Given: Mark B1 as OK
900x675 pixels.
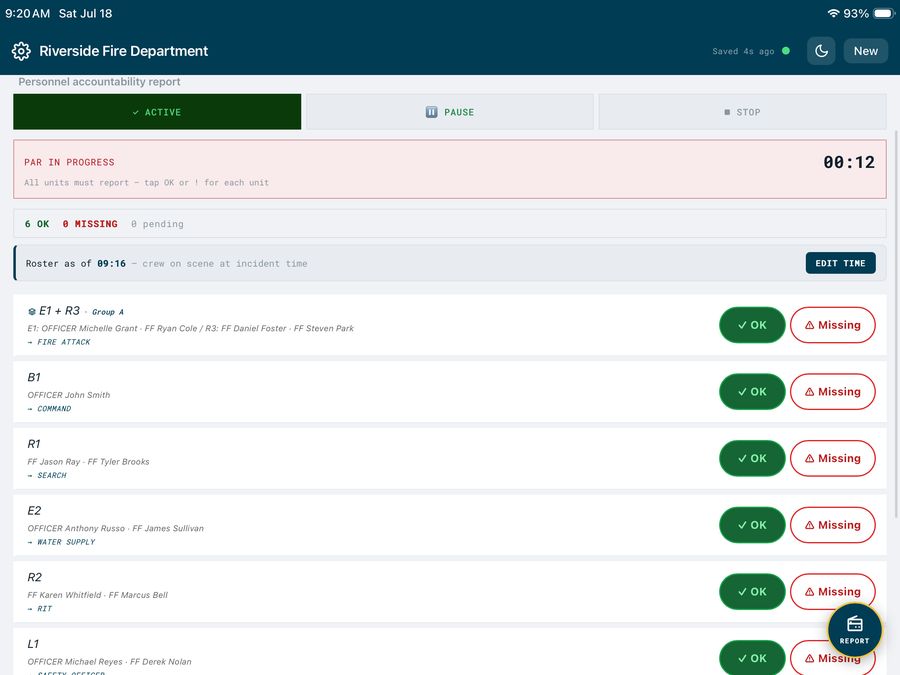Looking at the screenshot, I should coord(752,391).
